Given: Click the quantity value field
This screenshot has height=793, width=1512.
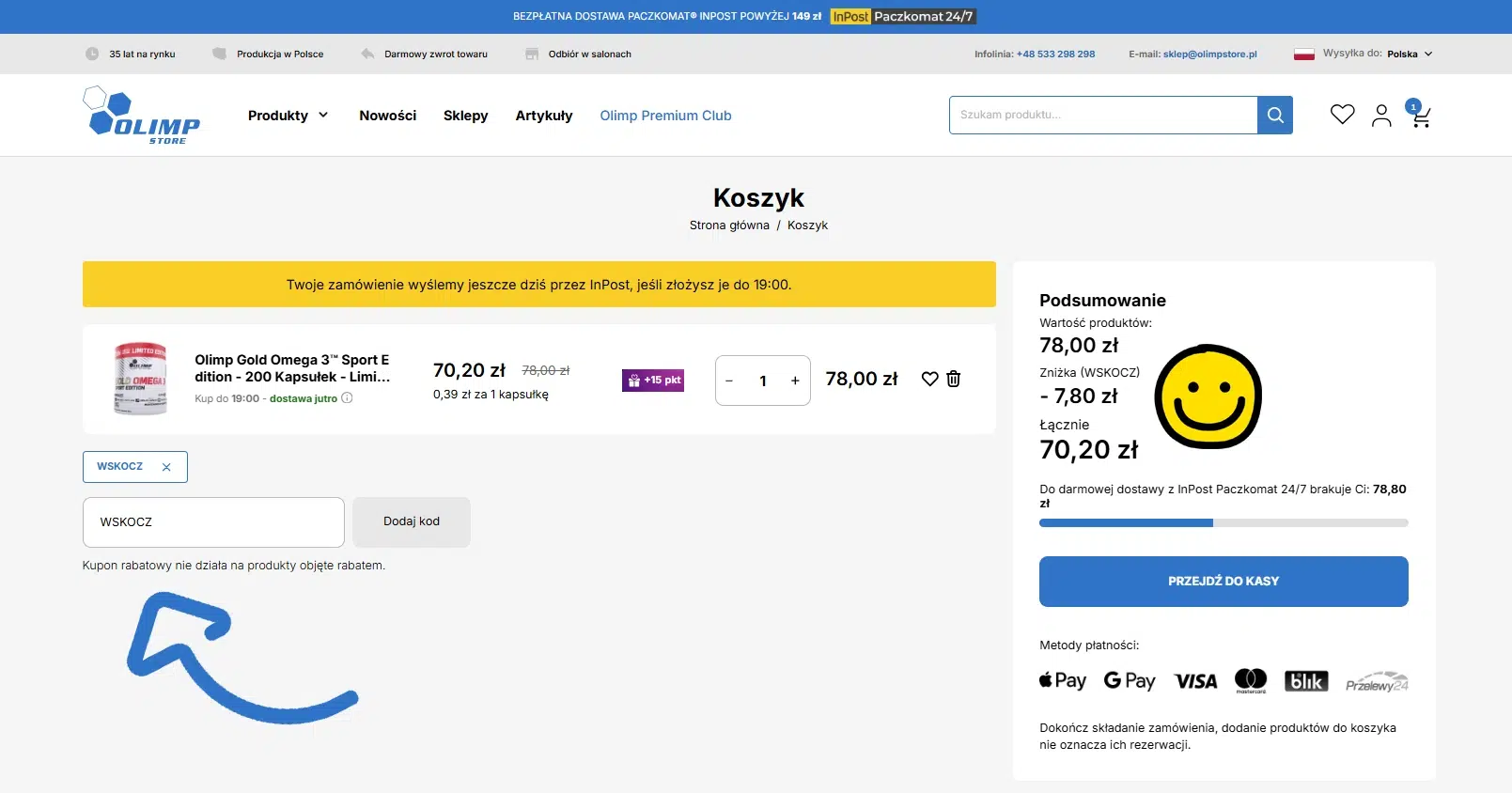Looking at the screenshot, I should (763, 381).
